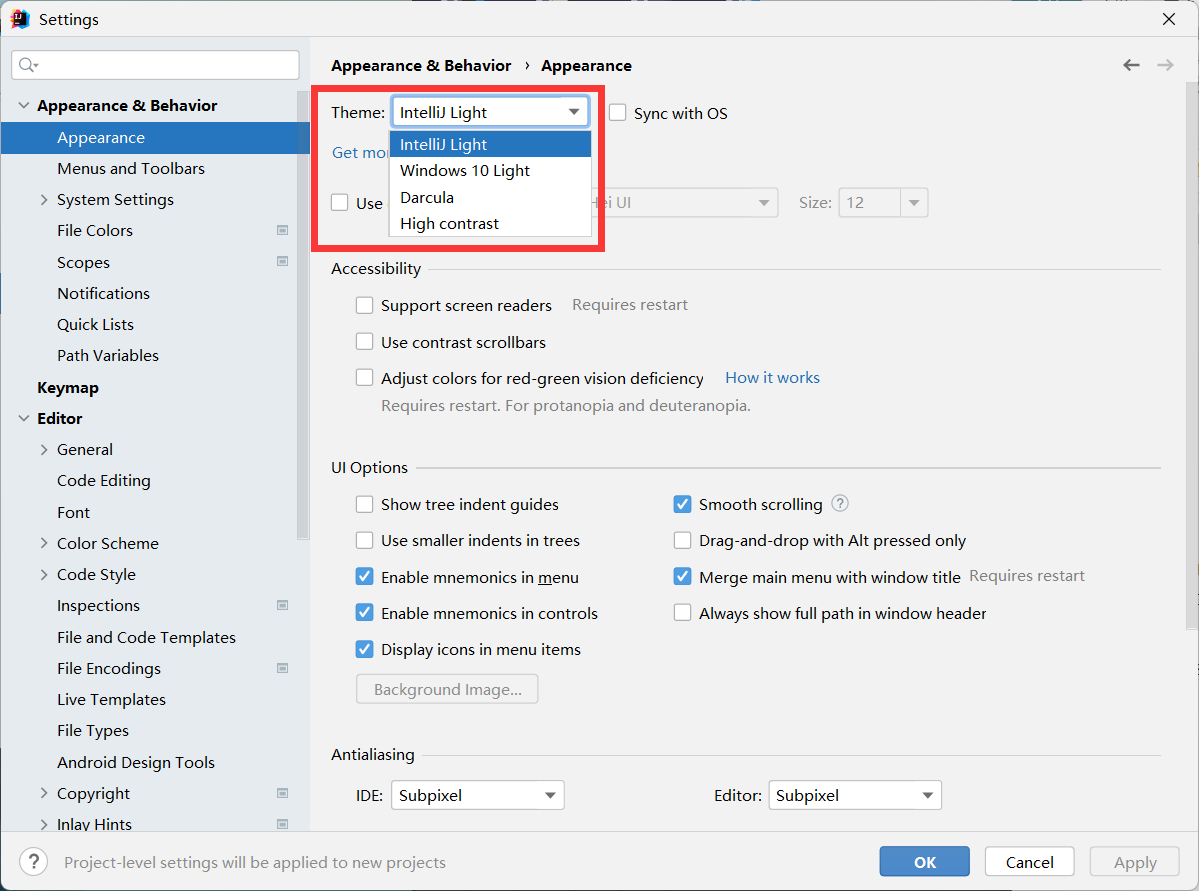This screenshot has width=1199, height=891.
Task: Choose the Darcula theme
Action: coord(490,197)
